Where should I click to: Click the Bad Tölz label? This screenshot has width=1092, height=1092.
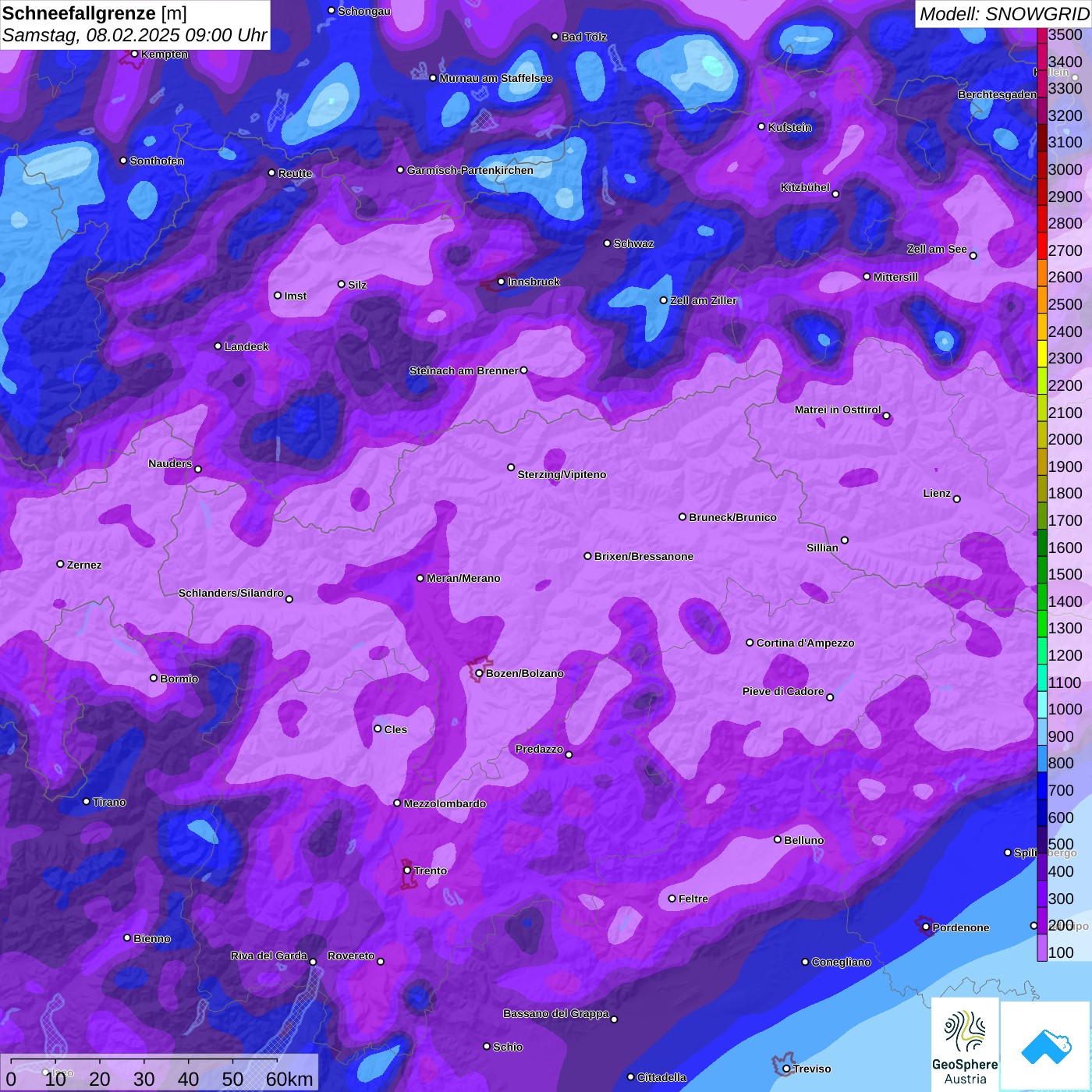pos(584,37)
